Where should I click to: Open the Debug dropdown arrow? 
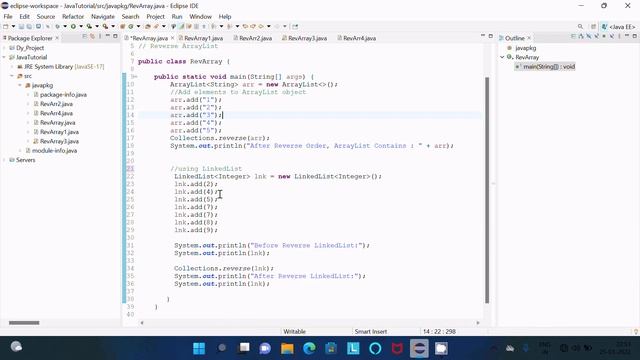click(x=65, y=27)
